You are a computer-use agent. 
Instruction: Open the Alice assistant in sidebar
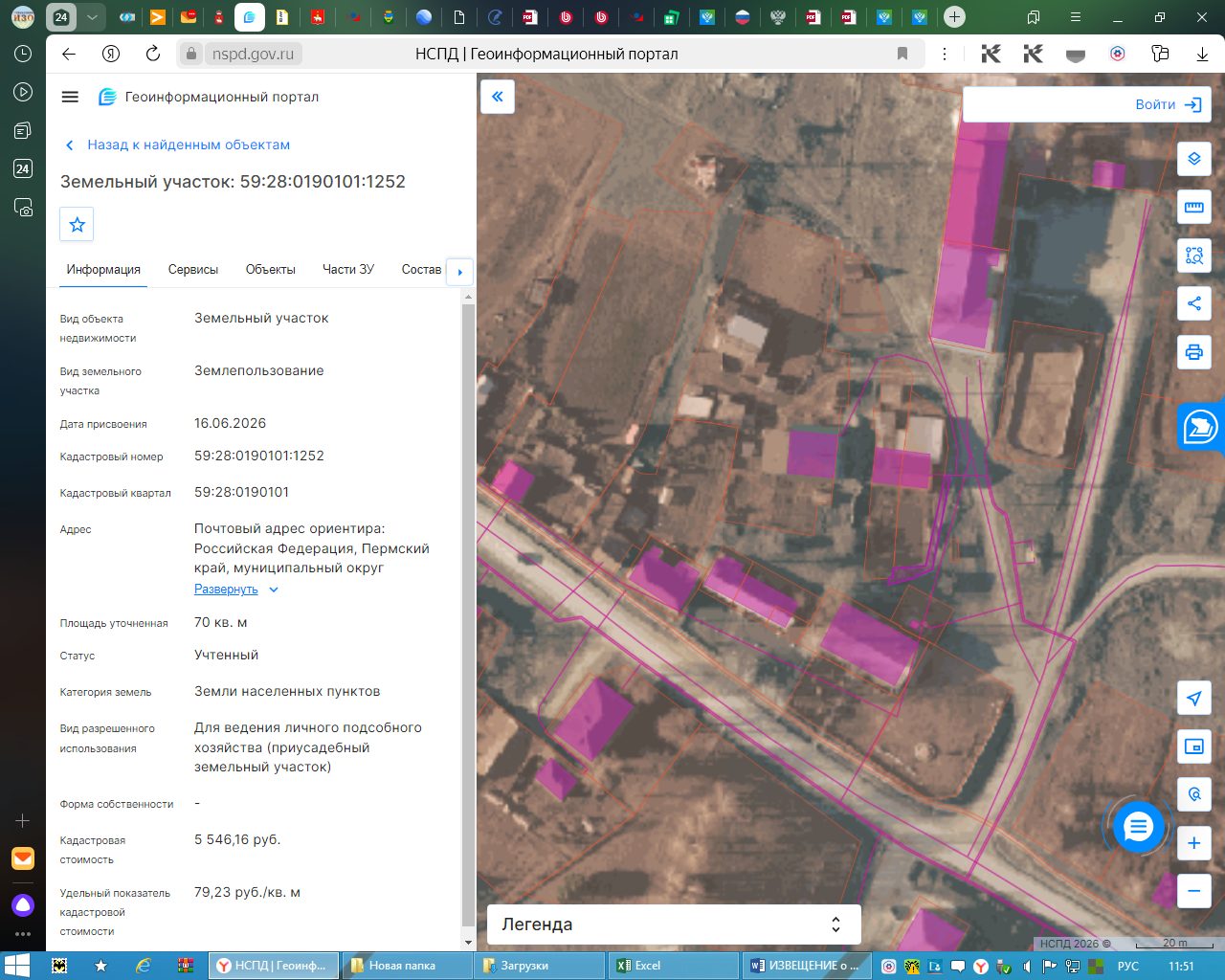[23, 904]
